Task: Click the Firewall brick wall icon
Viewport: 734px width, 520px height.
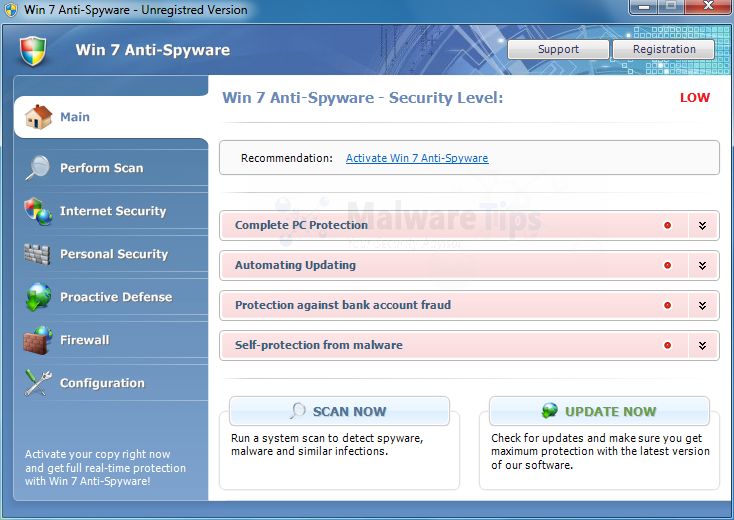Action: pyautogui.click(x=38, y=340)
